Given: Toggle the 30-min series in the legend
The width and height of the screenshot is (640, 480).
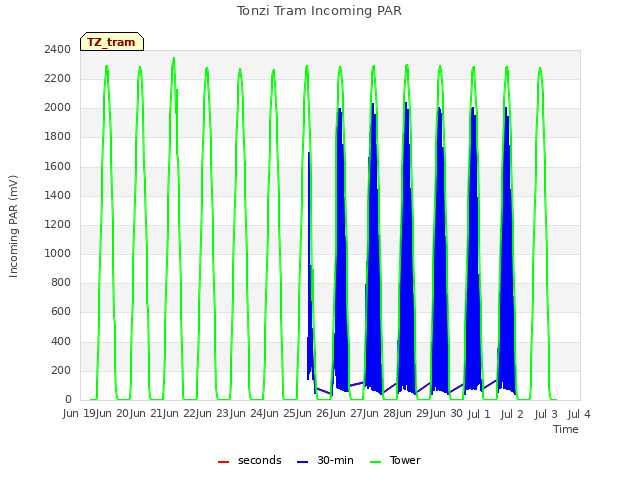Looking at the screenshot, I should click(325, 460).
